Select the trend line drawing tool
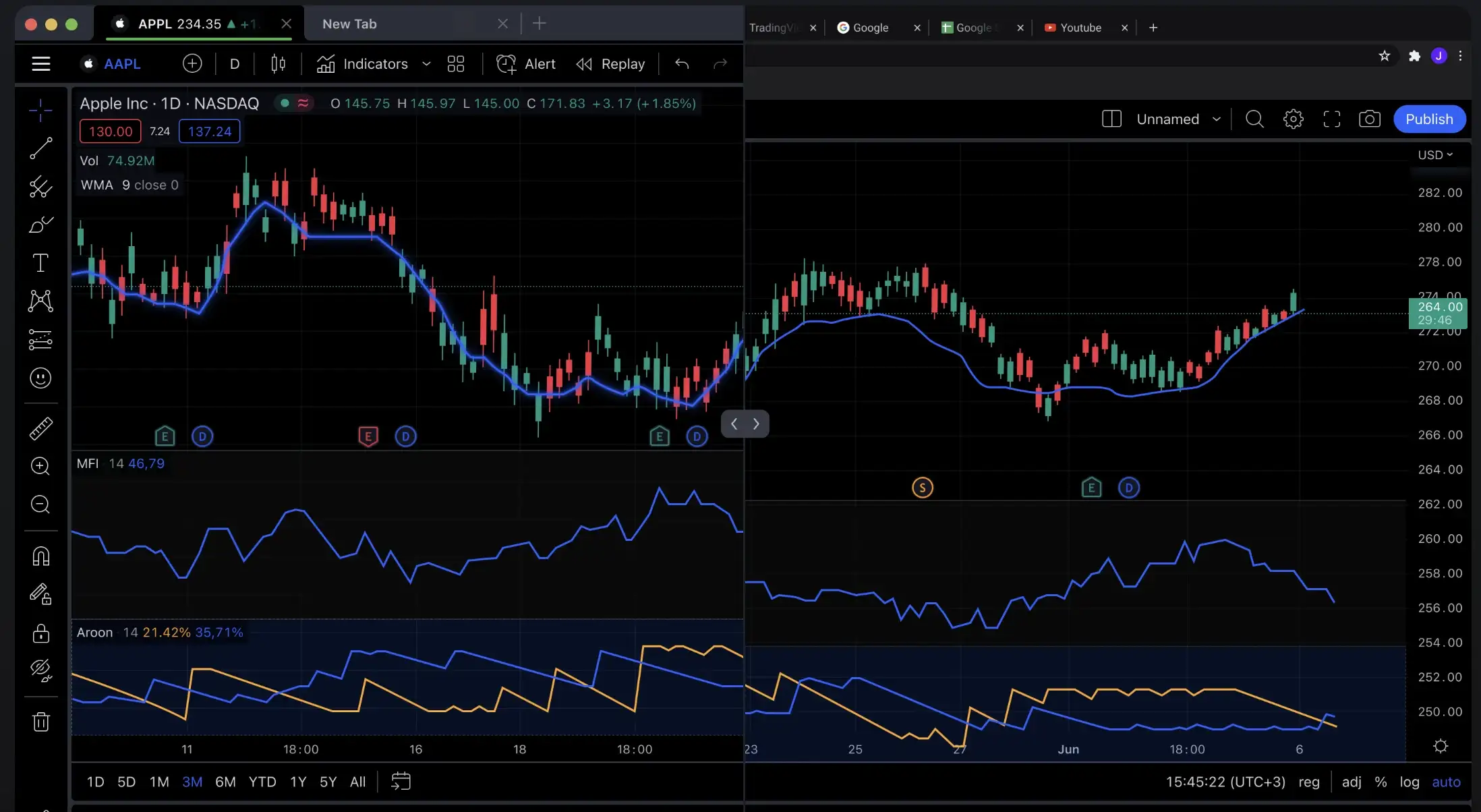The image size is (1481, 812). [x=40, y=148]
